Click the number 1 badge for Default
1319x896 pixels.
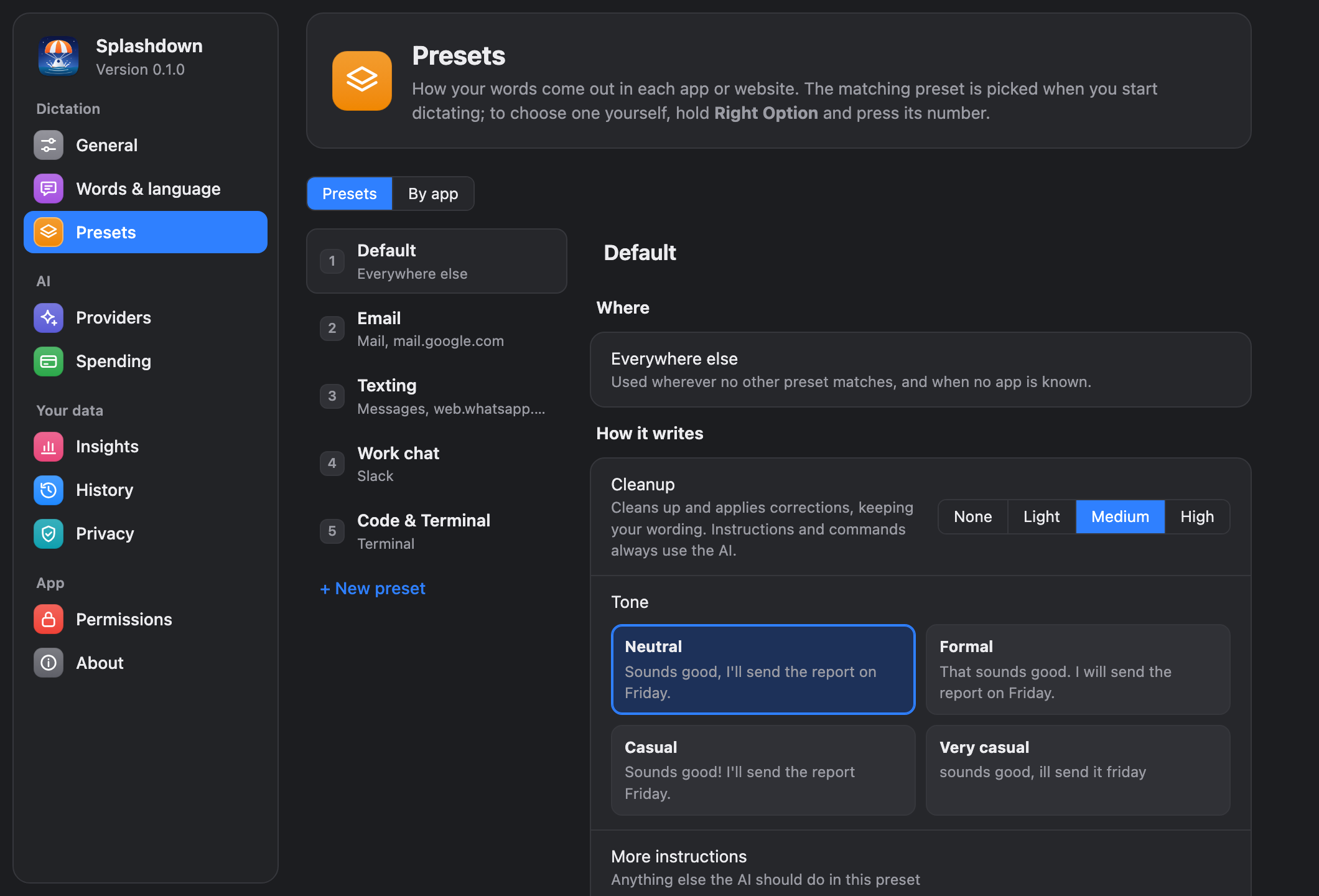pos(332,261)
